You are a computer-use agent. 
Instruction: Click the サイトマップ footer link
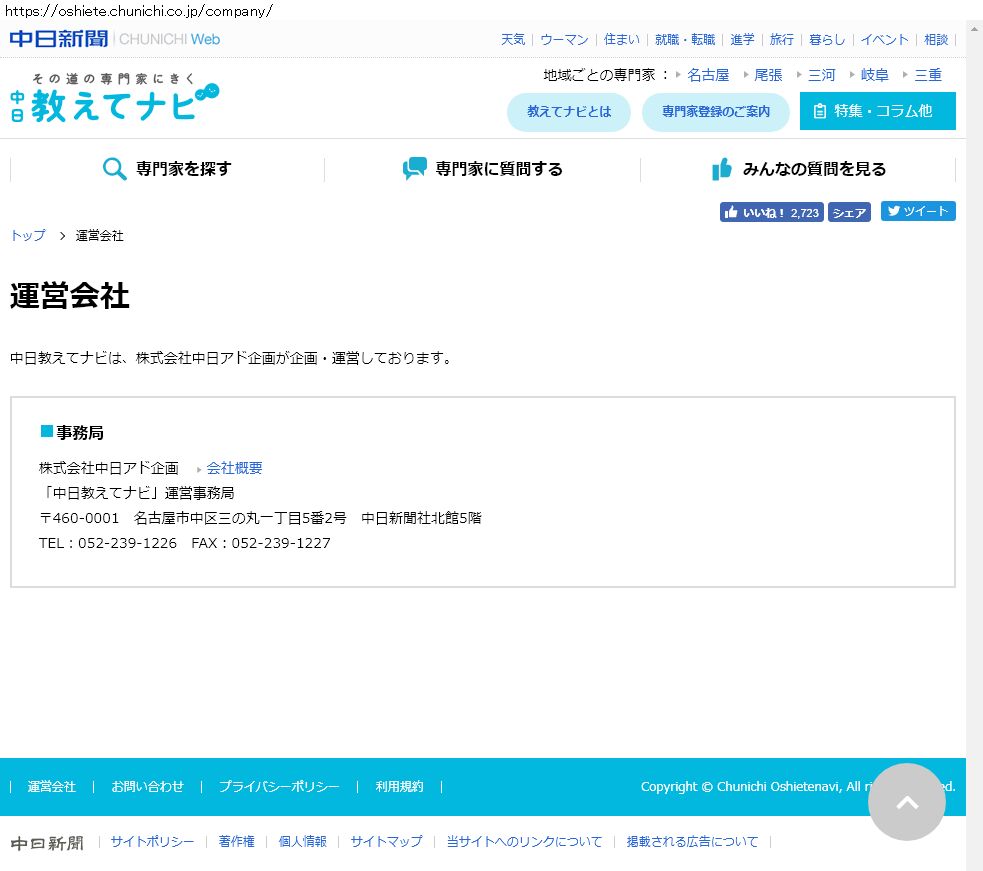pos(386,842)
